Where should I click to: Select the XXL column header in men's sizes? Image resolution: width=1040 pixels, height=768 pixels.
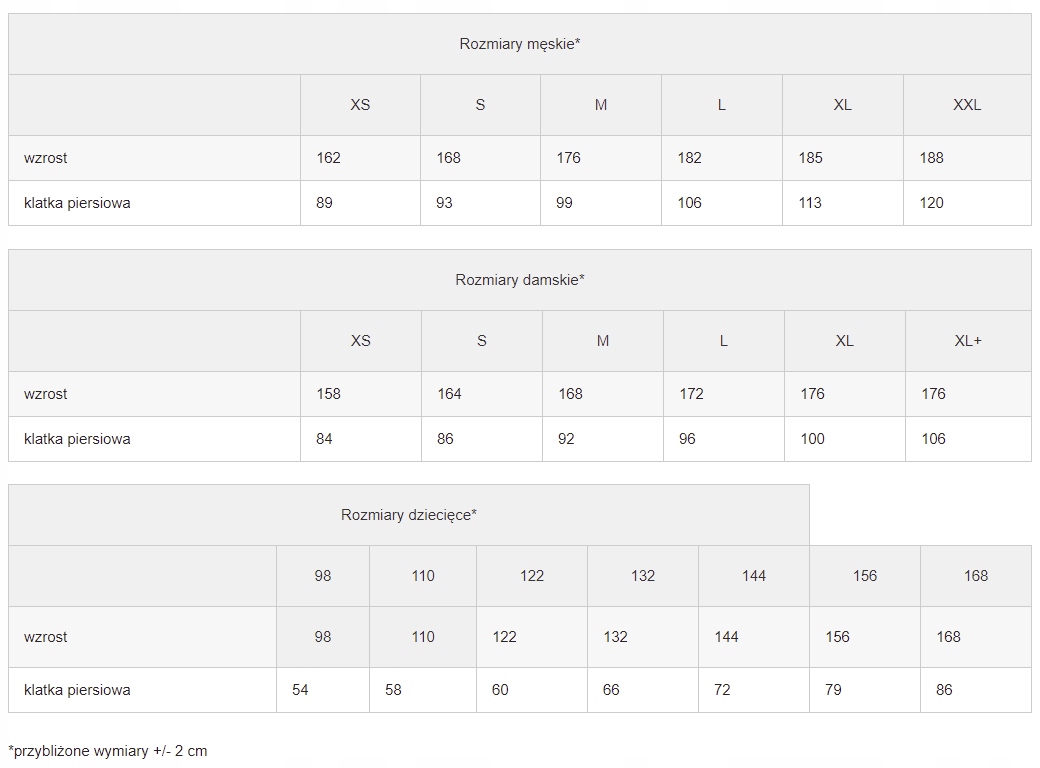point(966,105)
